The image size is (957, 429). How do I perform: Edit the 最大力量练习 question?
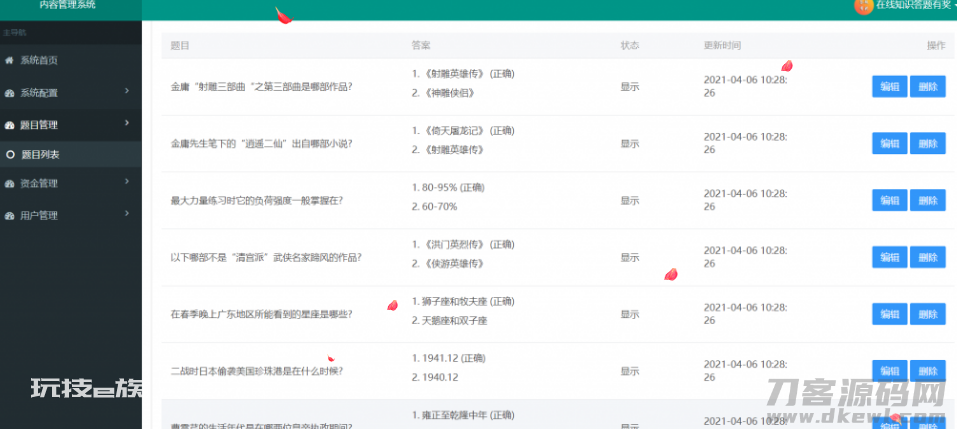point(890,200)
